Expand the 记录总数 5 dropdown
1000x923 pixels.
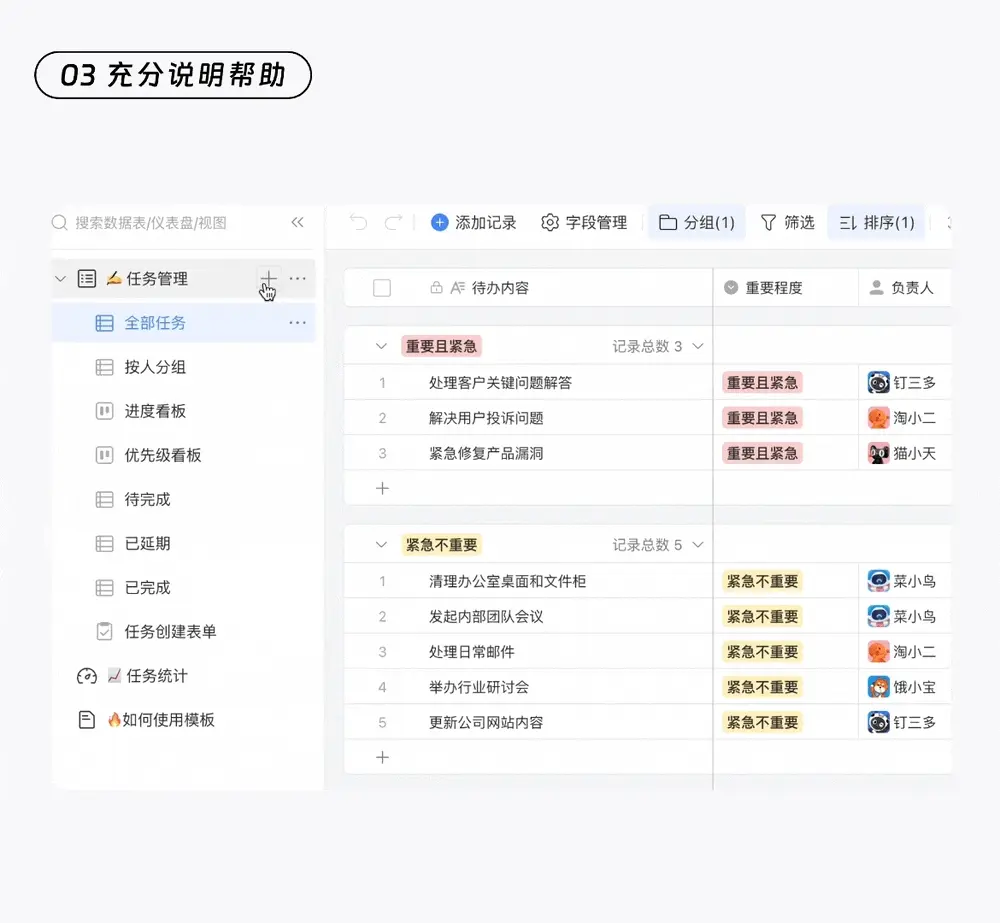point(698,545)
